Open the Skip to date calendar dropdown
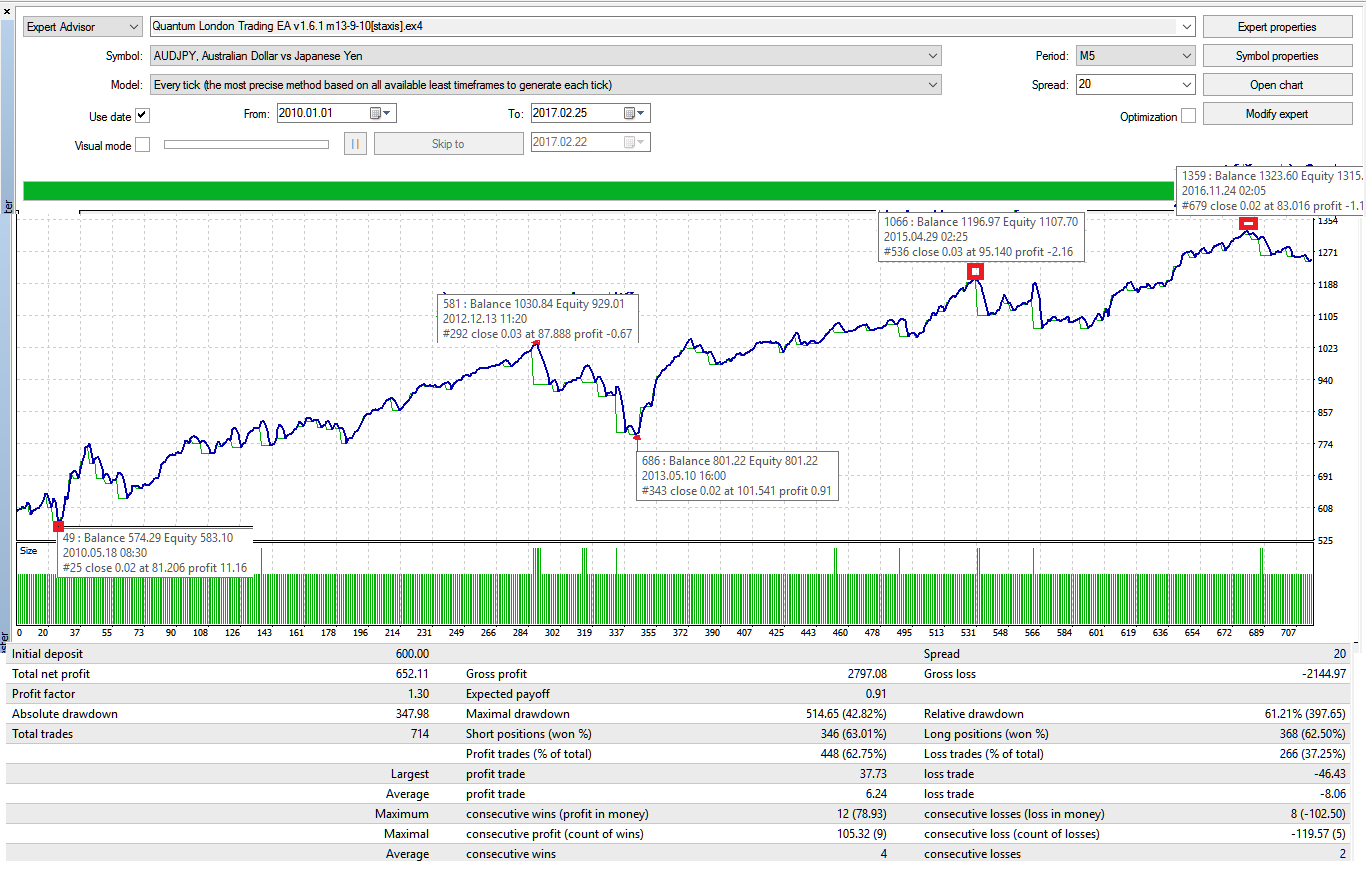The width and height of the screenshot is (1366, 880). [636, 142]
